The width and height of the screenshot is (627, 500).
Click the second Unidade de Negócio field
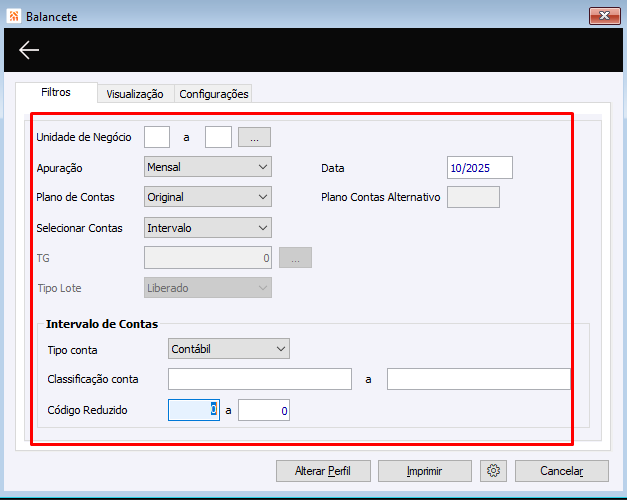click(218, 137)
